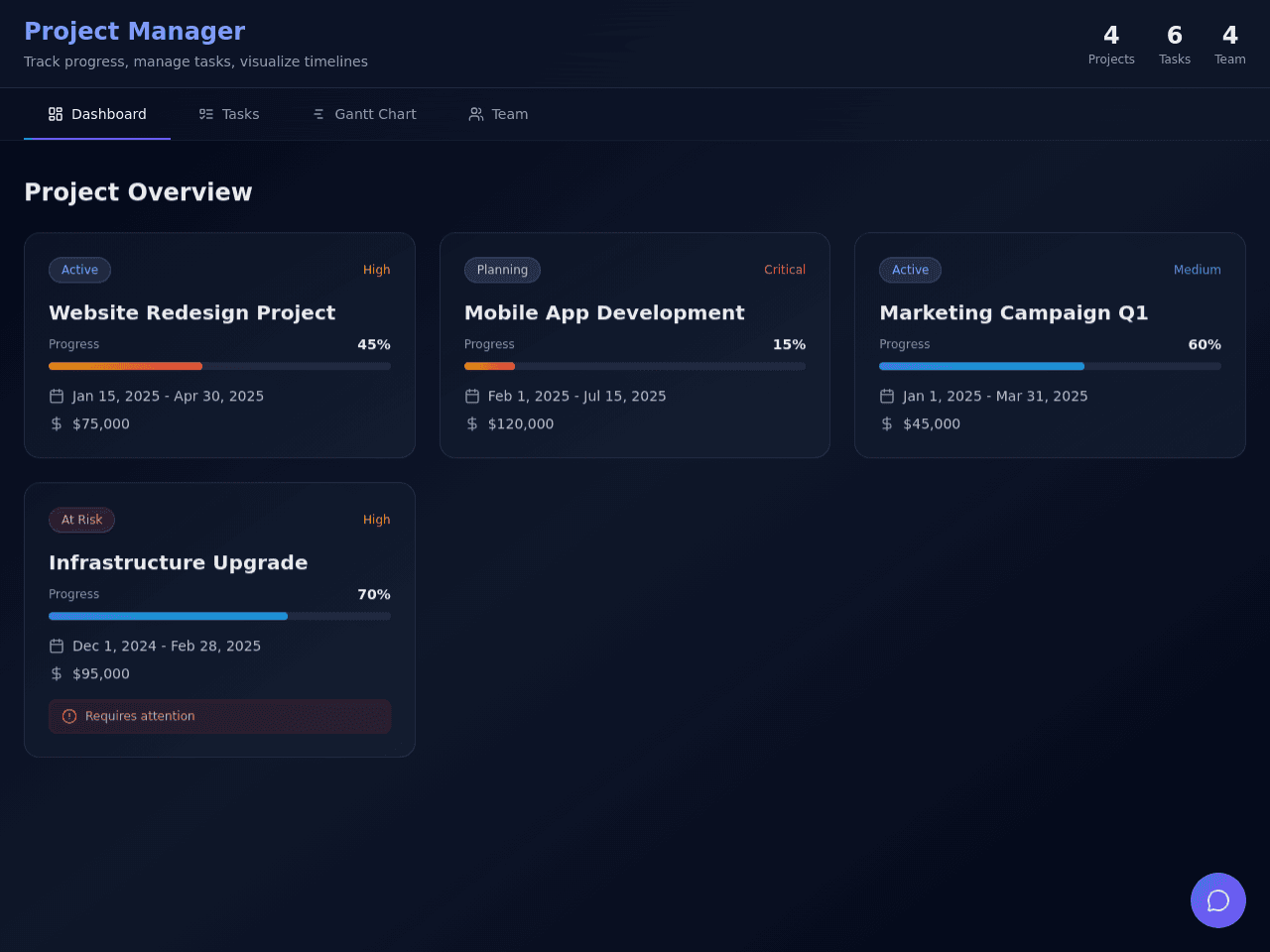Click the 15% progress value
1270x952 pixels.
pos(790,344)
